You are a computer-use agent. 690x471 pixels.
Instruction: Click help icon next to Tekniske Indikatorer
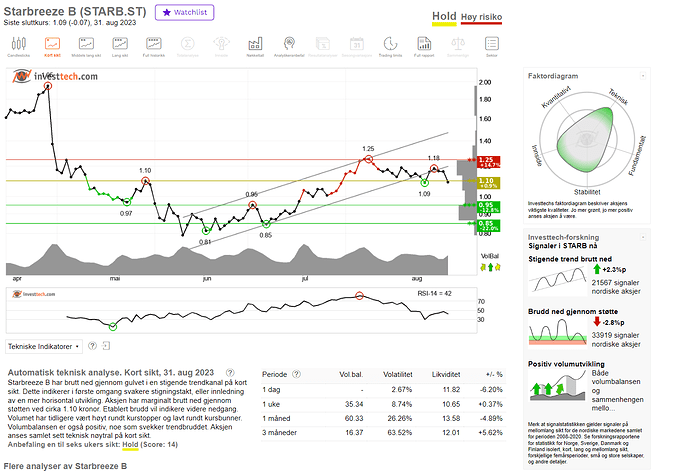92,346
